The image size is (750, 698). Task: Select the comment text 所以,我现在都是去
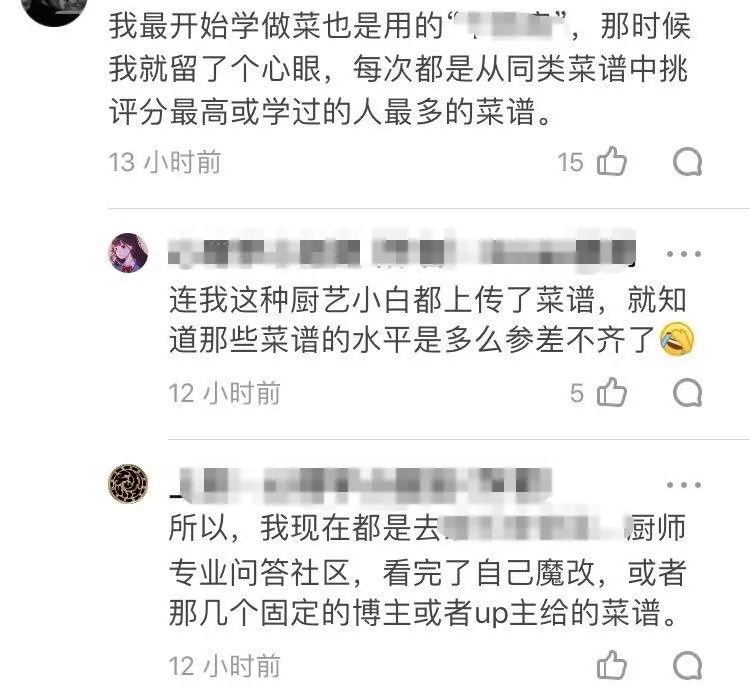point(428,571)
